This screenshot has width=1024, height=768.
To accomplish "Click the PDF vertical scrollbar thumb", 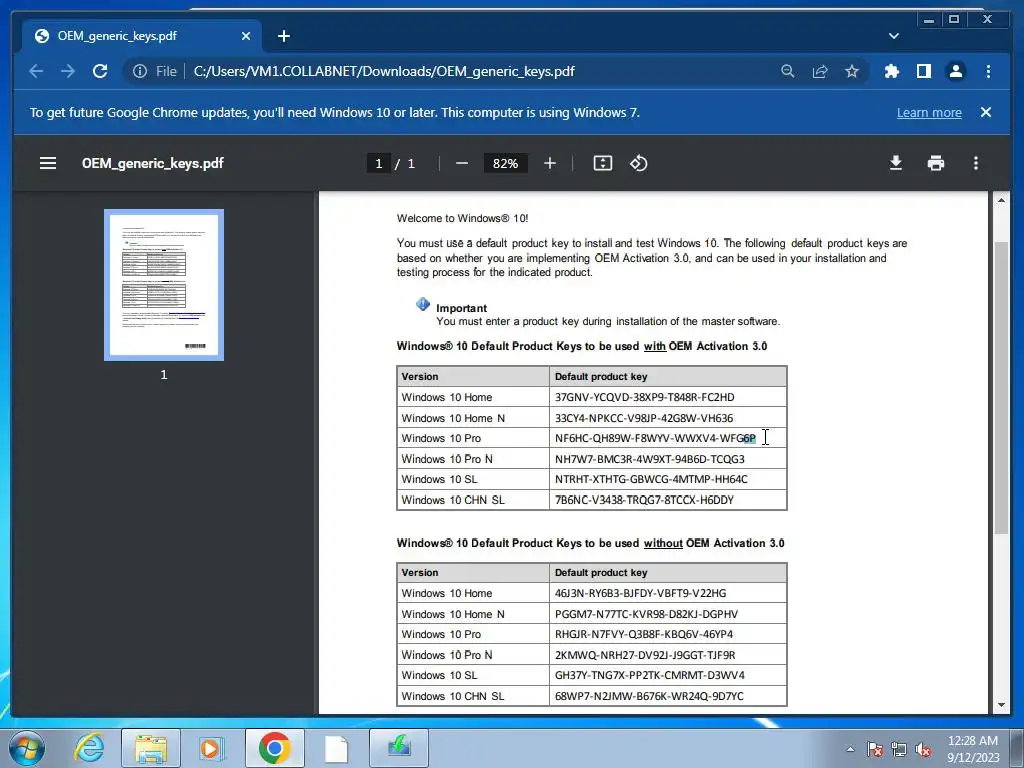I will click(1001, 388).
